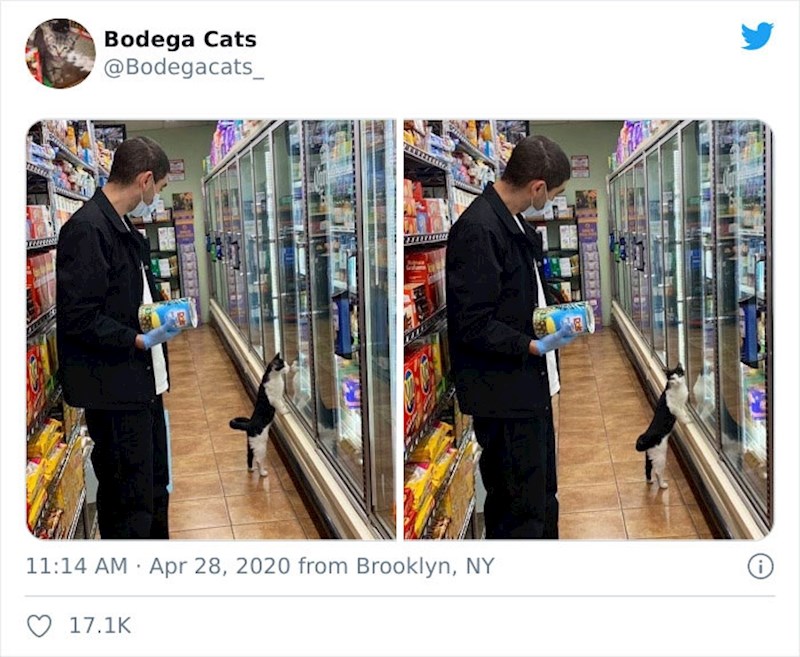Click the cat in the second photo
This screenshot has height=657, width=800.
(x=662, y=426)
